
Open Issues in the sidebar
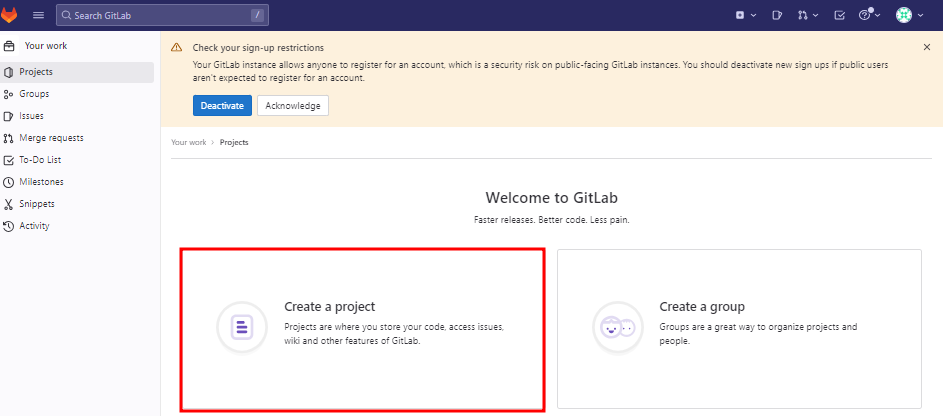(x=77, y=116)
